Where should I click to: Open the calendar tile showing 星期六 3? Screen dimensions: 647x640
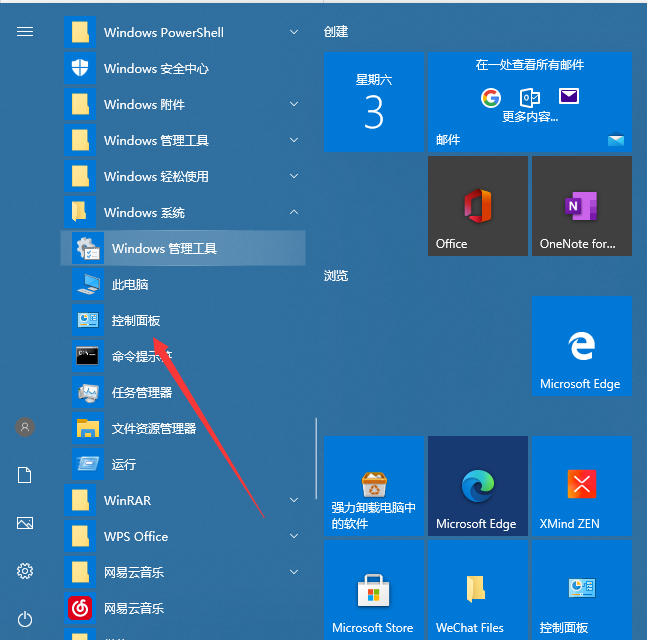(x=373, y=102)
